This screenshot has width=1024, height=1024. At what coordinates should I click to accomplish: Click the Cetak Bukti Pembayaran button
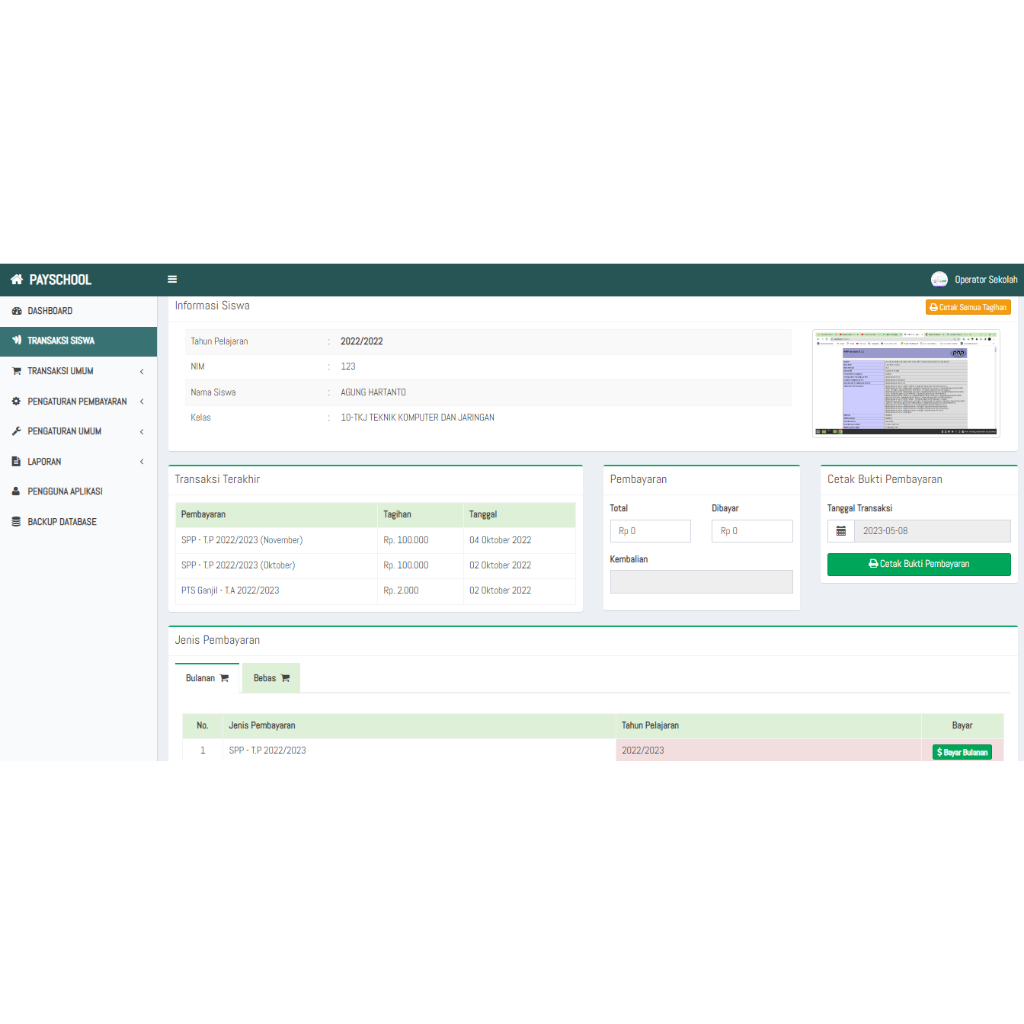pyautogui.click(x=919, y=564)
